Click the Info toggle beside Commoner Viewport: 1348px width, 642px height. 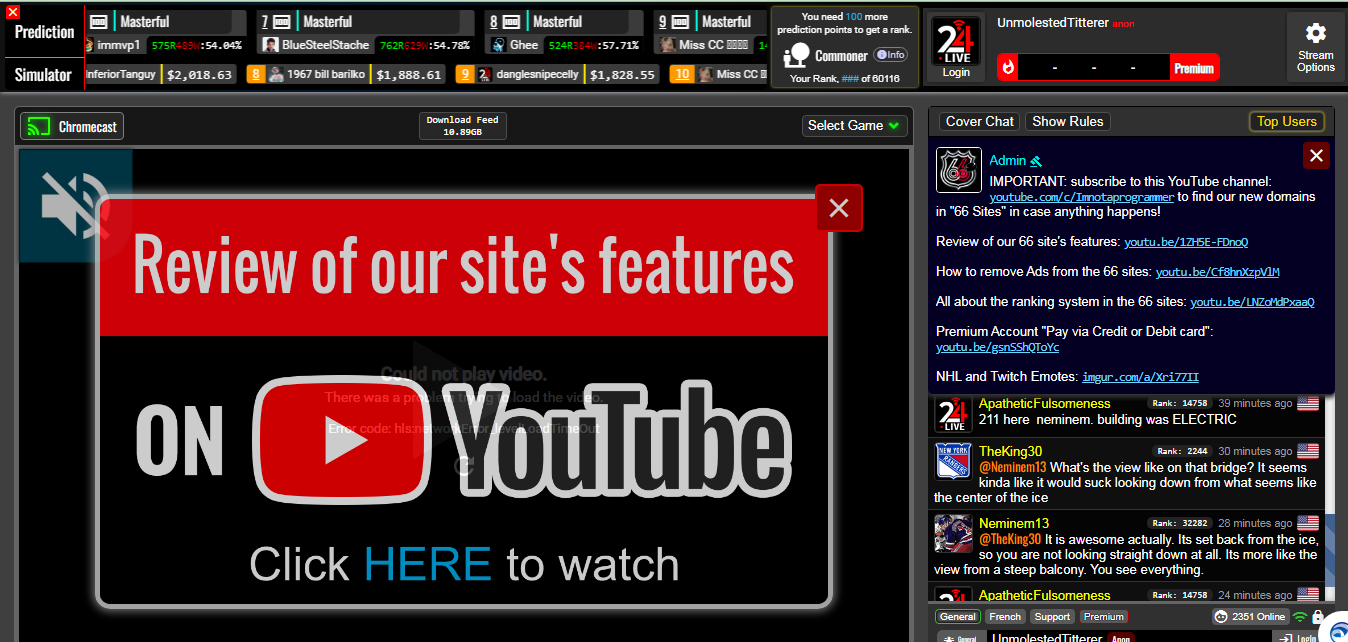890,55
